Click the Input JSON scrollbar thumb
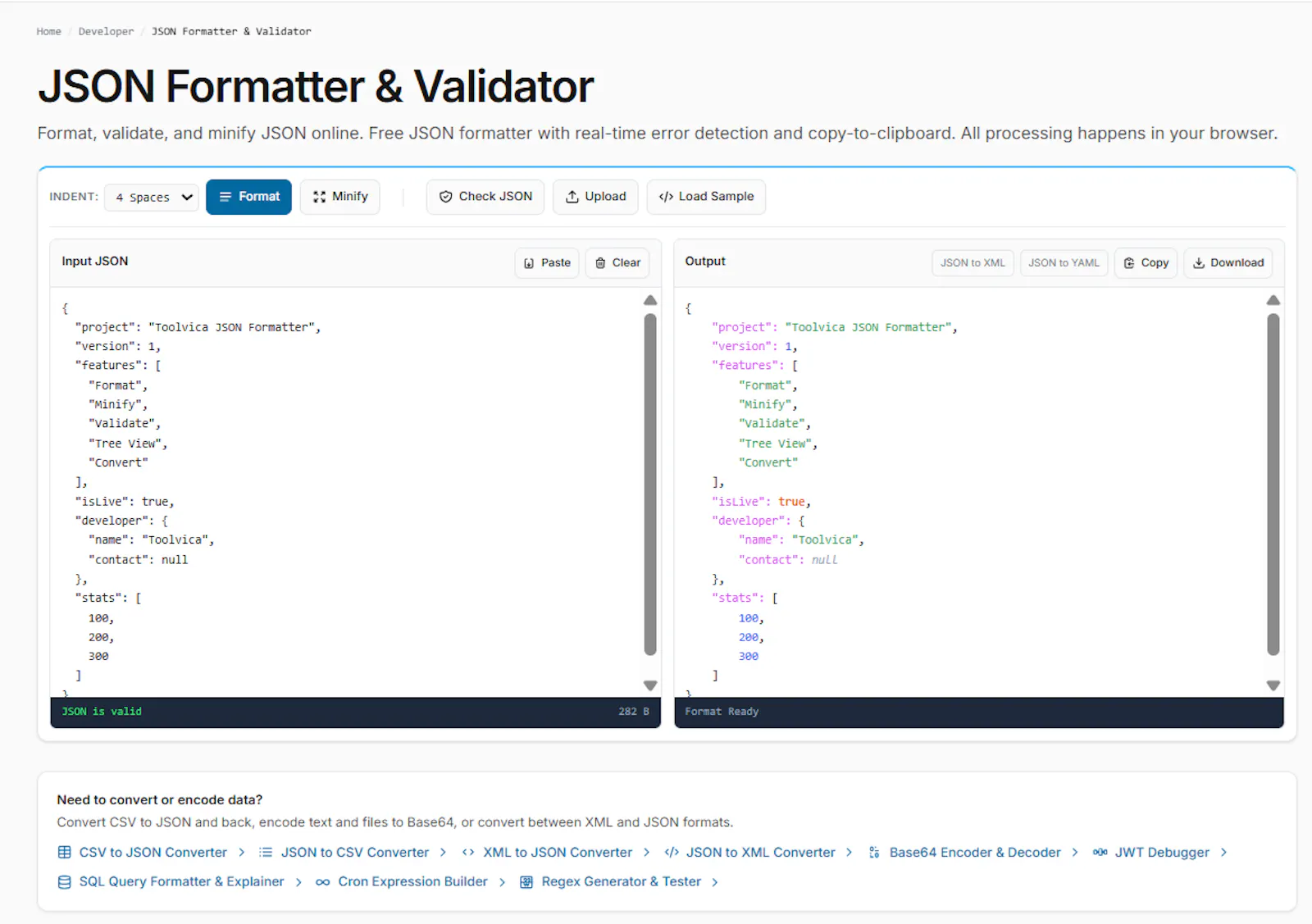Viewport: 1312px width, 924px height. pyautogui.click(x=650, y=485)
